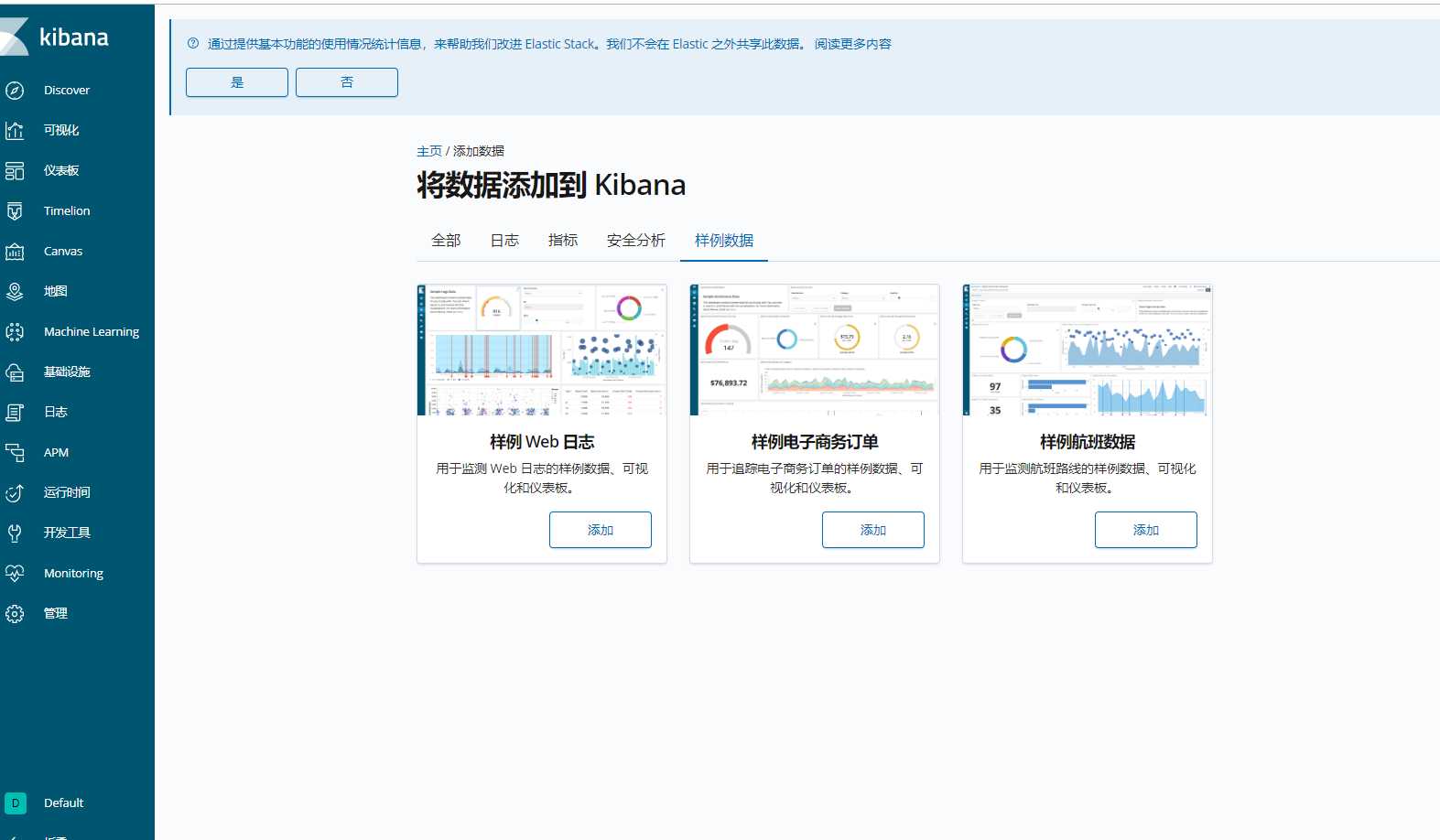Click the Kibana logo icon
1440x840 pixels.
click(x=14, y=37)
